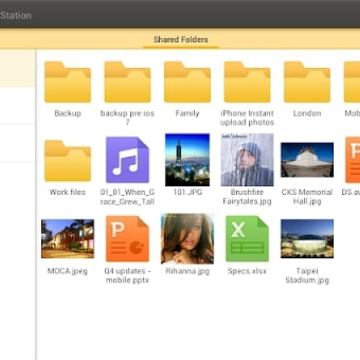Screen dimensions: 360x360
Task: Click the 'CKS Memorial Hall.jpg' file name
Action: click(307, 197)
